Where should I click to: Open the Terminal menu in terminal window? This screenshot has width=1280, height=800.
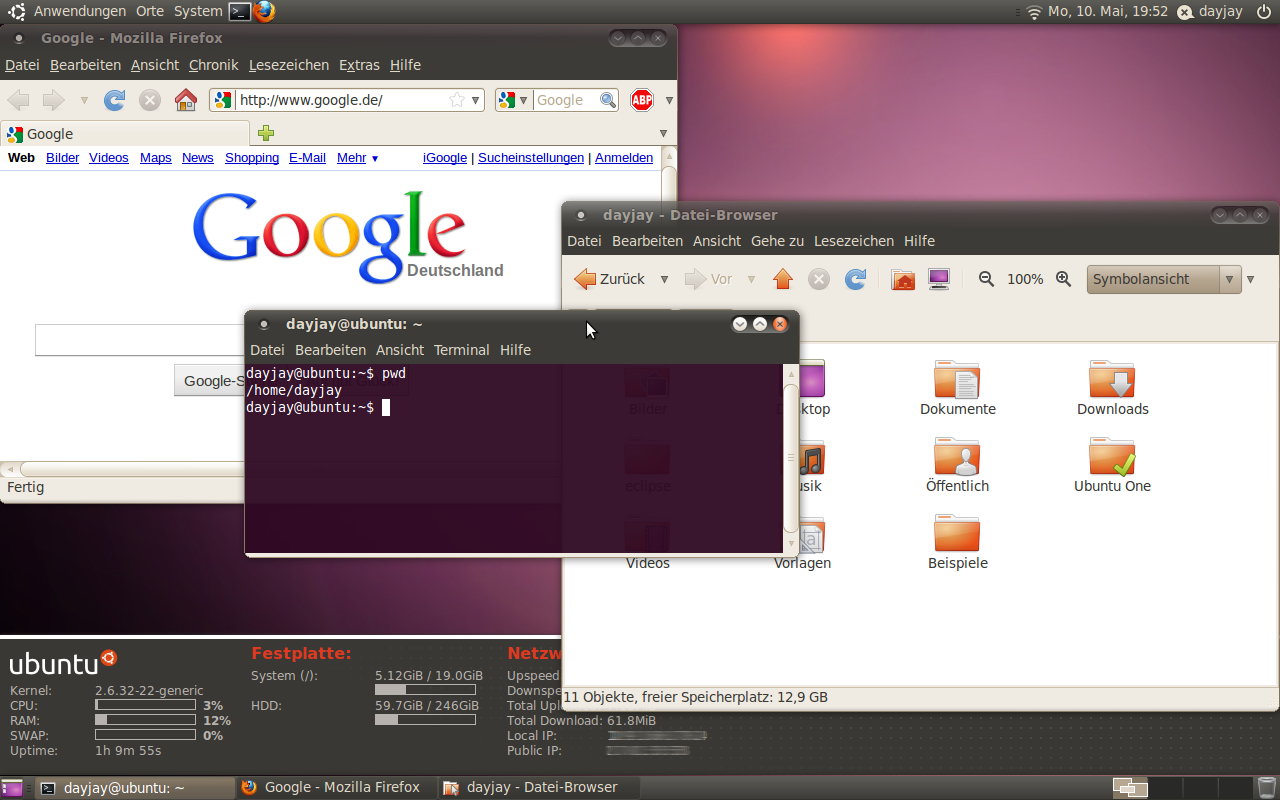point(462,350)
